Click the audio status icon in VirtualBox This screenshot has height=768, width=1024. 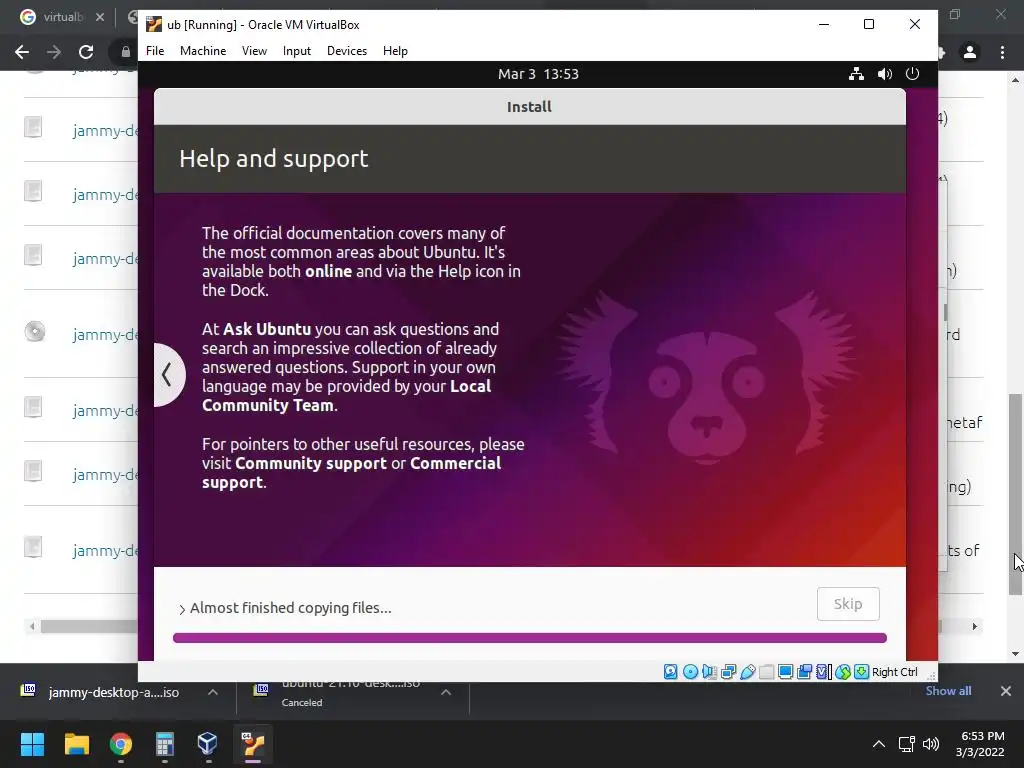click(x=709, y=671)
